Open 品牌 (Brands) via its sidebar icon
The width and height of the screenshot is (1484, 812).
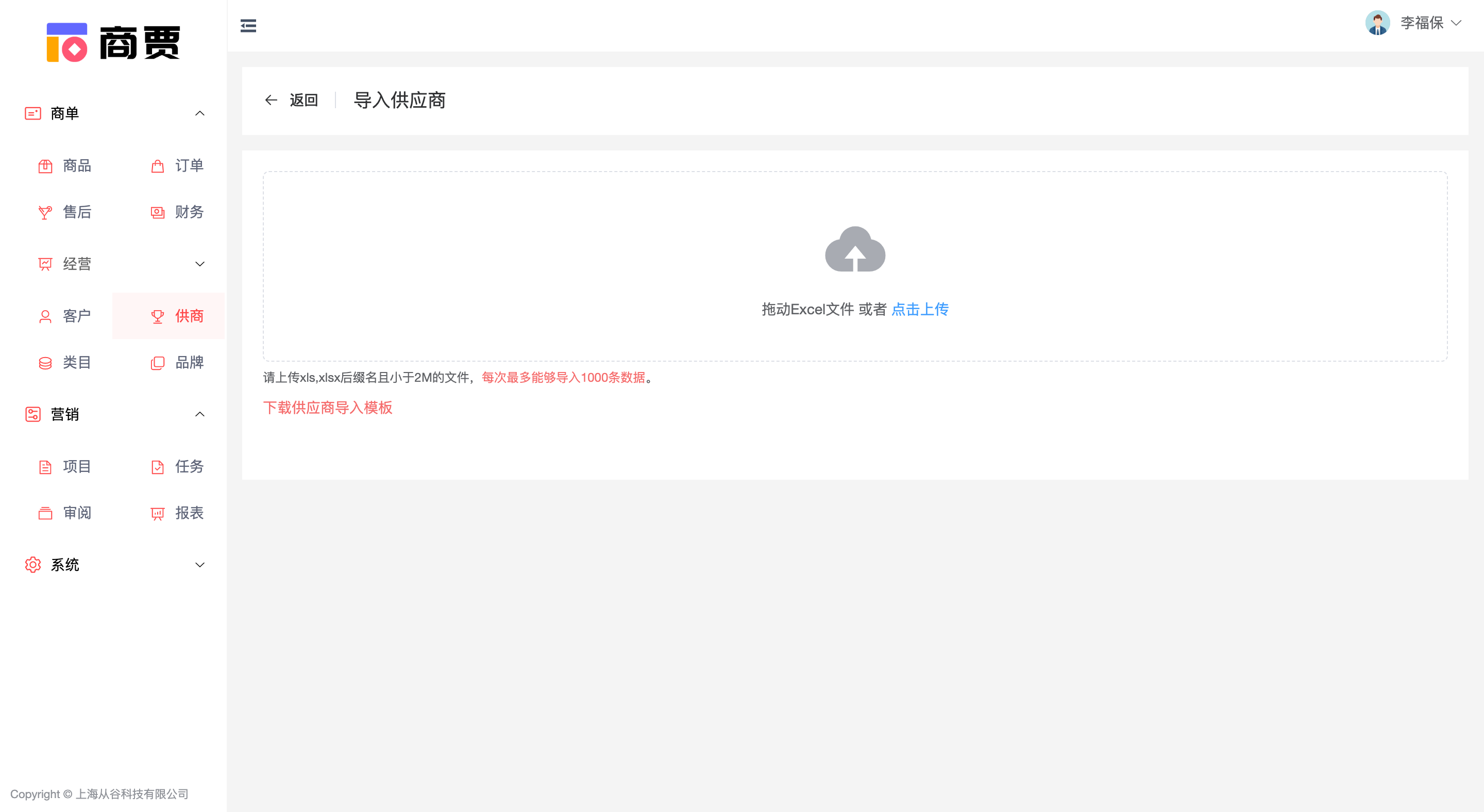click(x=157, y=362)
